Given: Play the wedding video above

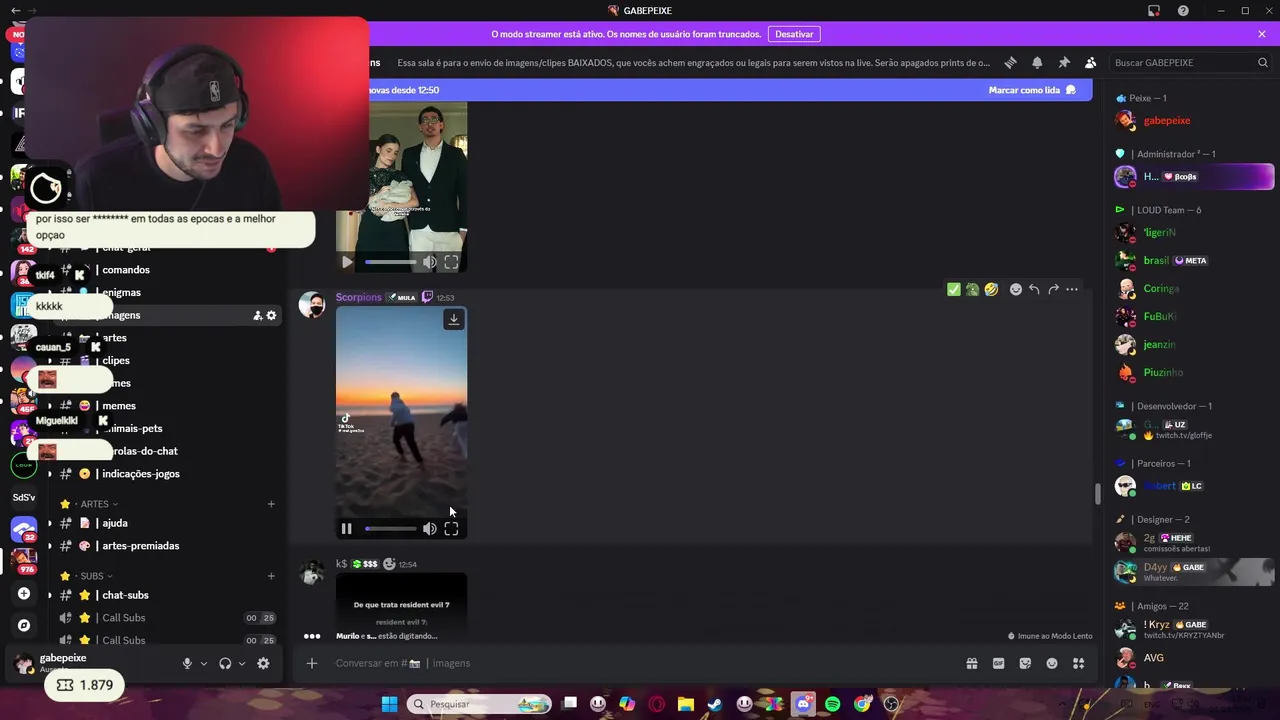Looking at the screenshot, I should (346, 262).
